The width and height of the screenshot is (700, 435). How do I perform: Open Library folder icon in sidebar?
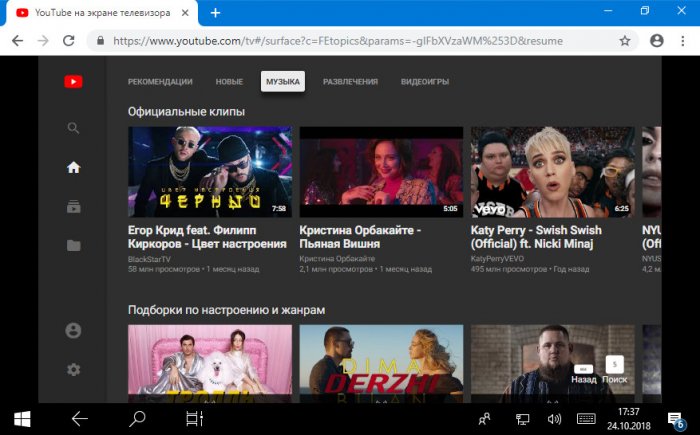tap(74, 245)
